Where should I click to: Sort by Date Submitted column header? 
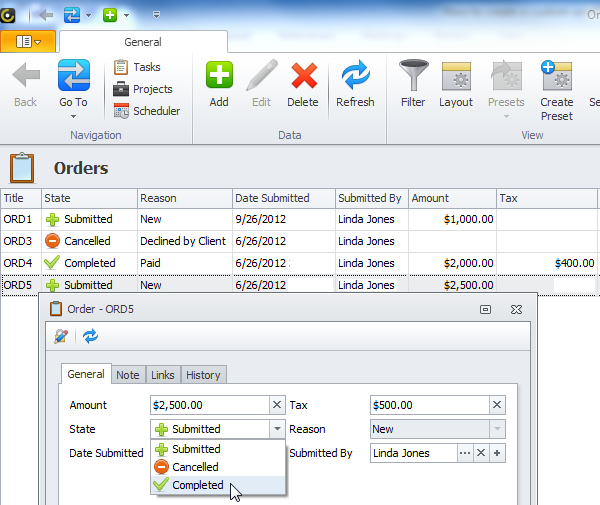pyautogui.click(x=273, y=198)
